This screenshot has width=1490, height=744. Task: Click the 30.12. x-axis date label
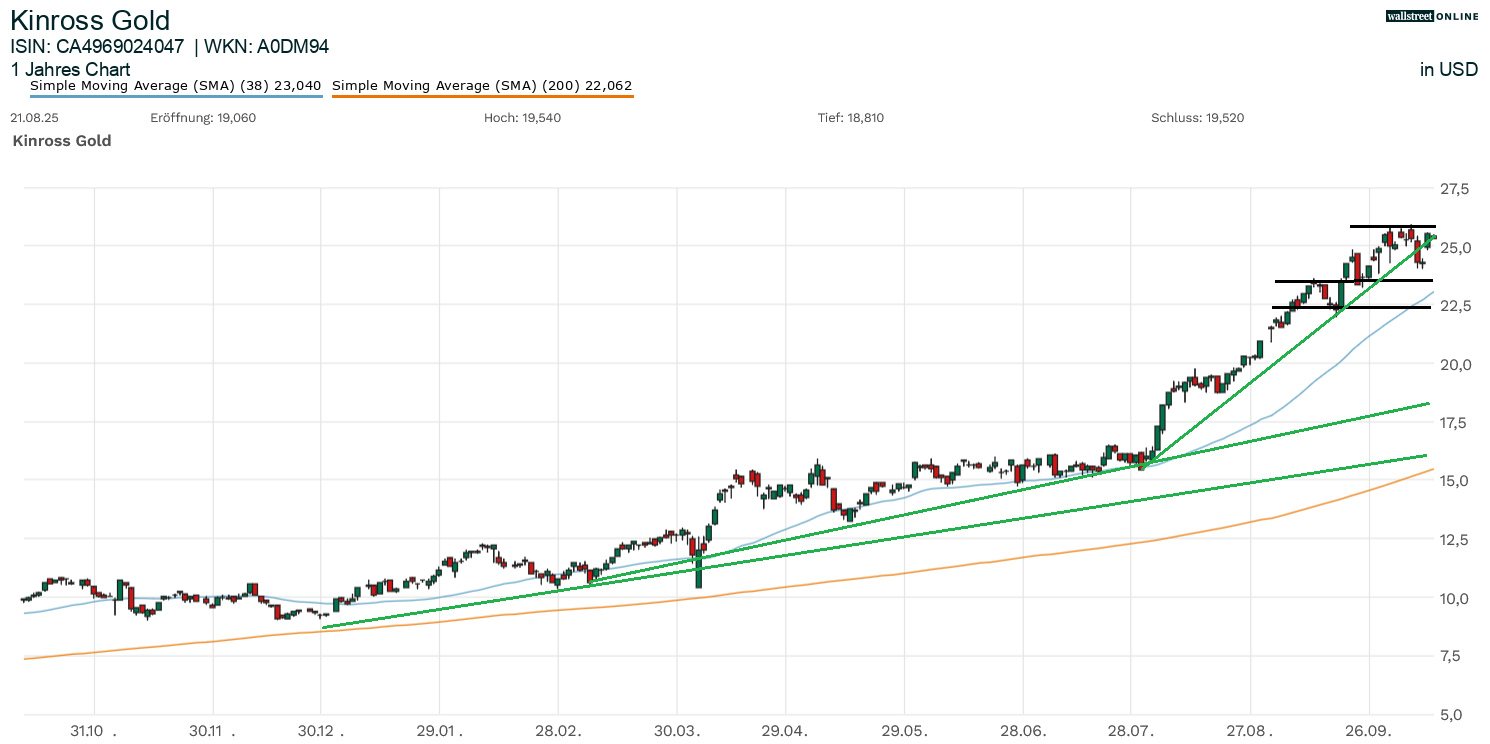(321, 731)
